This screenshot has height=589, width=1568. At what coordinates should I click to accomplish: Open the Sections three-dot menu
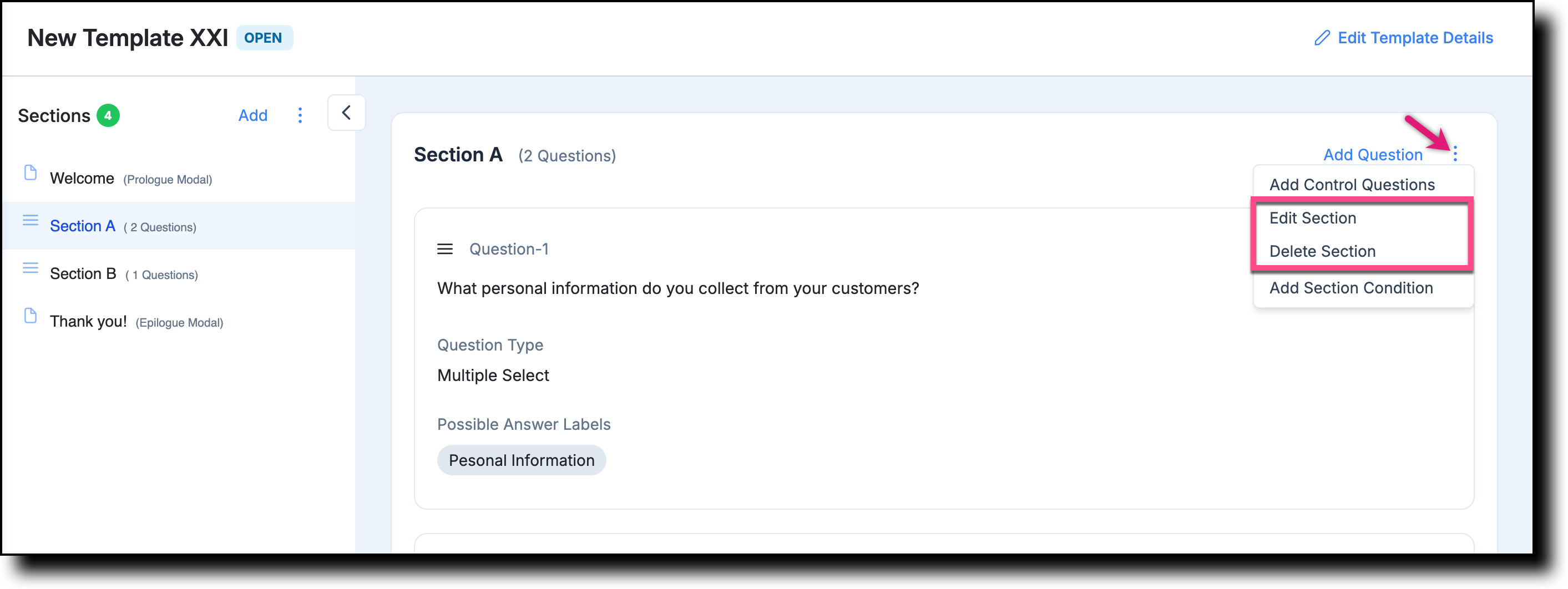[x=300, y=115]
